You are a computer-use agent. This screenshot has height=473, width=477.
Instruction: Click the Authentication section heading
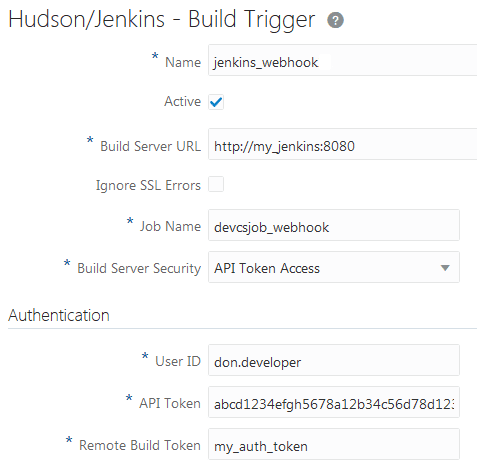pos(59,315)
